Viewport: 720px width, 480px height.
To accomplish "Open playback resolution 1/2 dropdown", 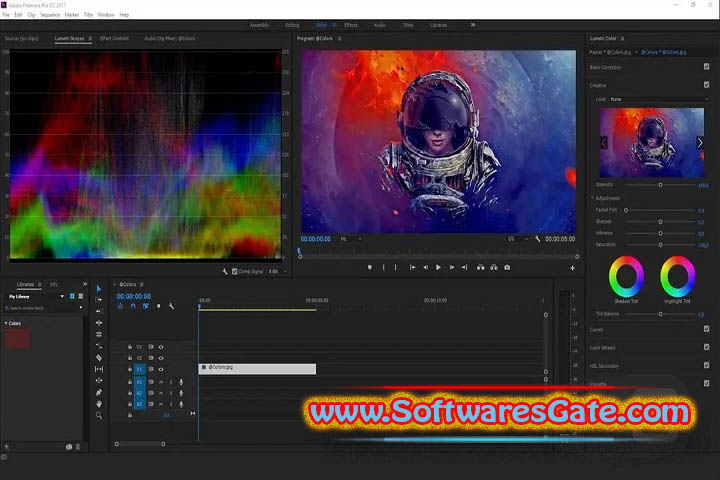I will [x=518, y=239].
